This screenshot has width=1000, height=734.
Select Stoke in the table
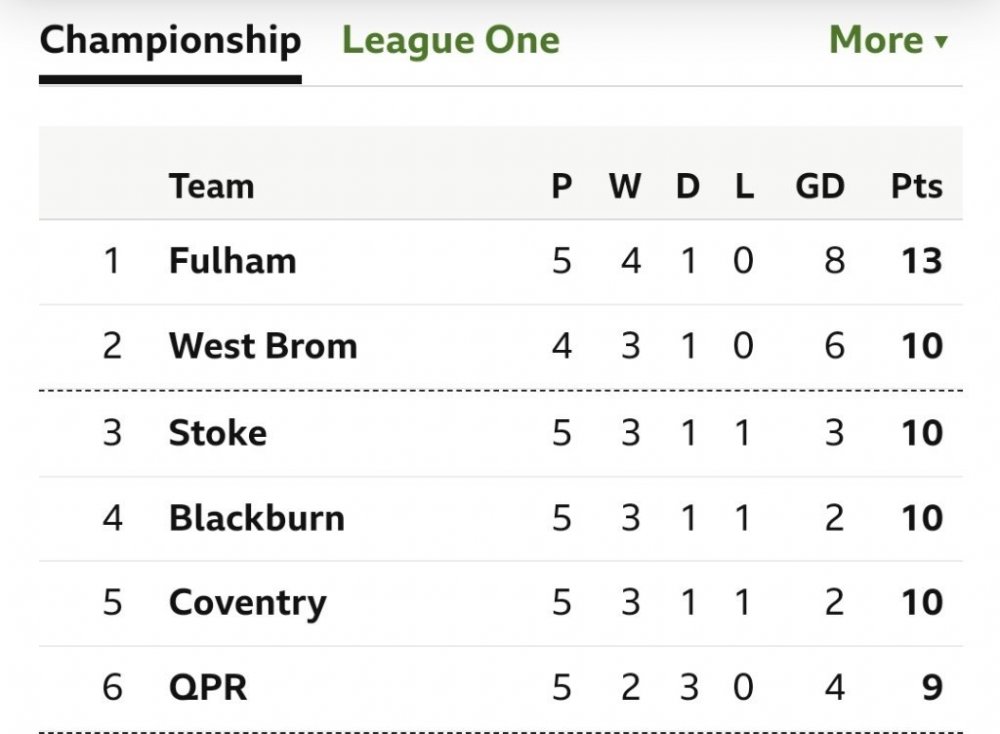tap(217, 433)
